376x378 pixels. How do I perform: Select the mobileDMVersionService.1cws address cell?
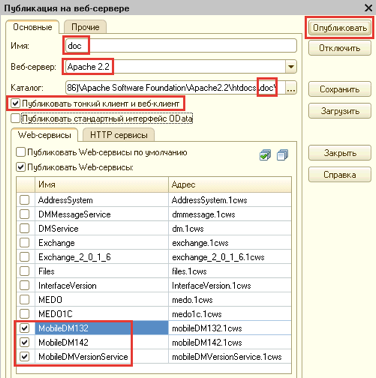(x=230, y=357)
